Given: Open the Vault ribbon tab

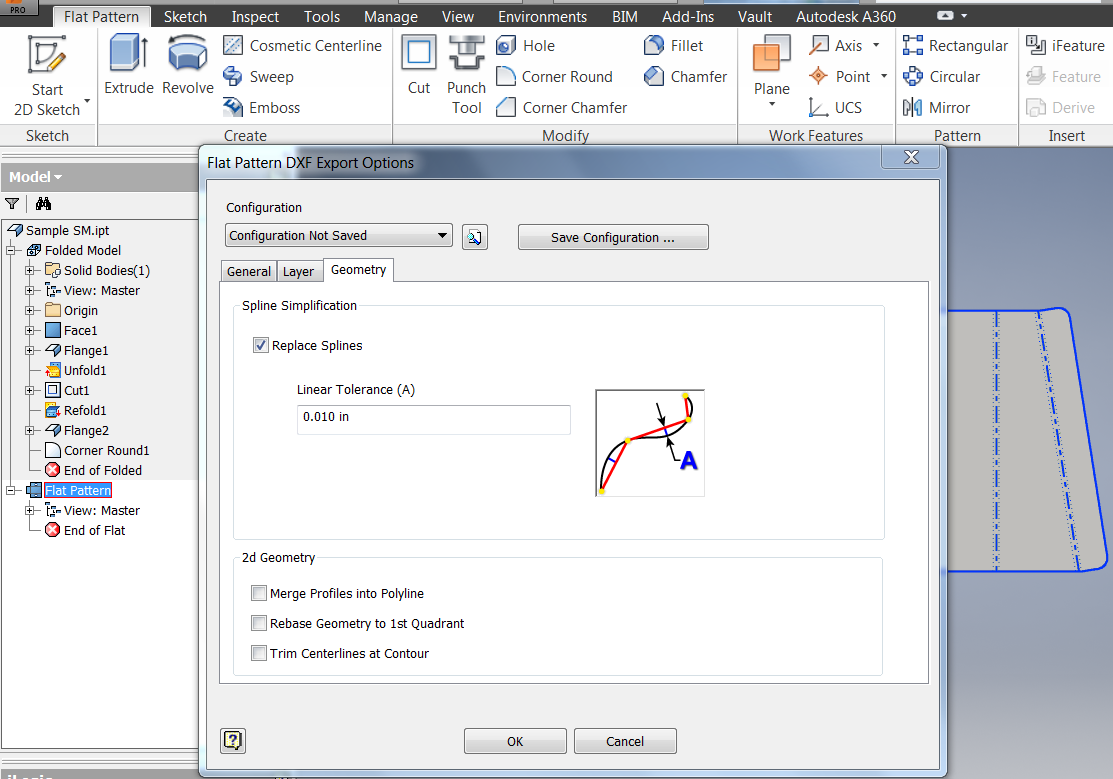Looking at the screenshot, I should click(755, 16).
